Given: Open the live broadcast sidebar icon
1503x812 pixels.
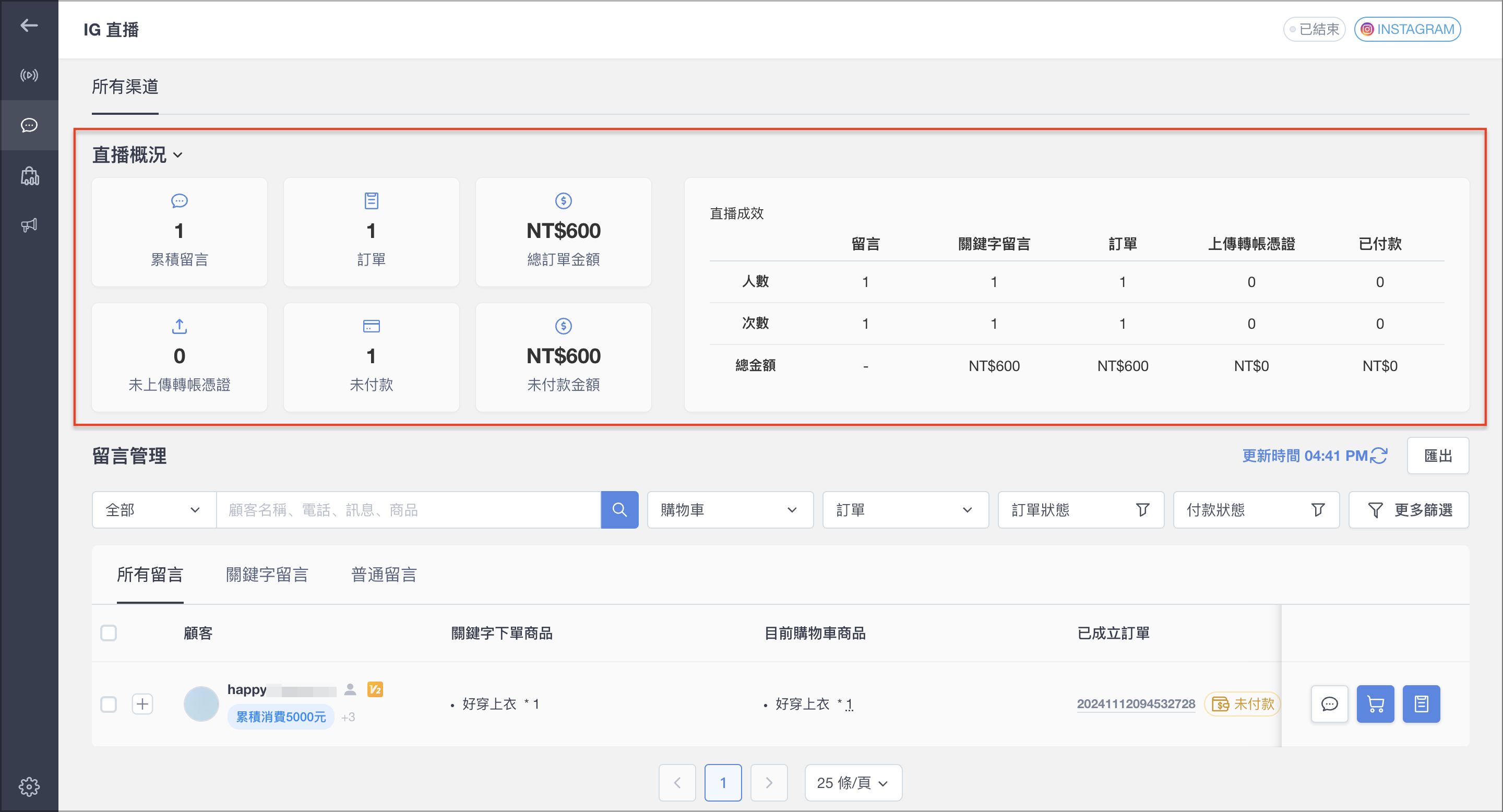Looking at the screenshot, I should point(29,75).
